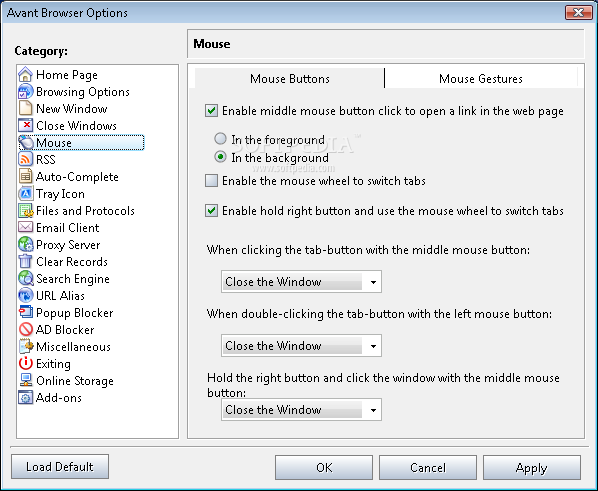Select the 'Search Engine' category label

click(73, 279)
